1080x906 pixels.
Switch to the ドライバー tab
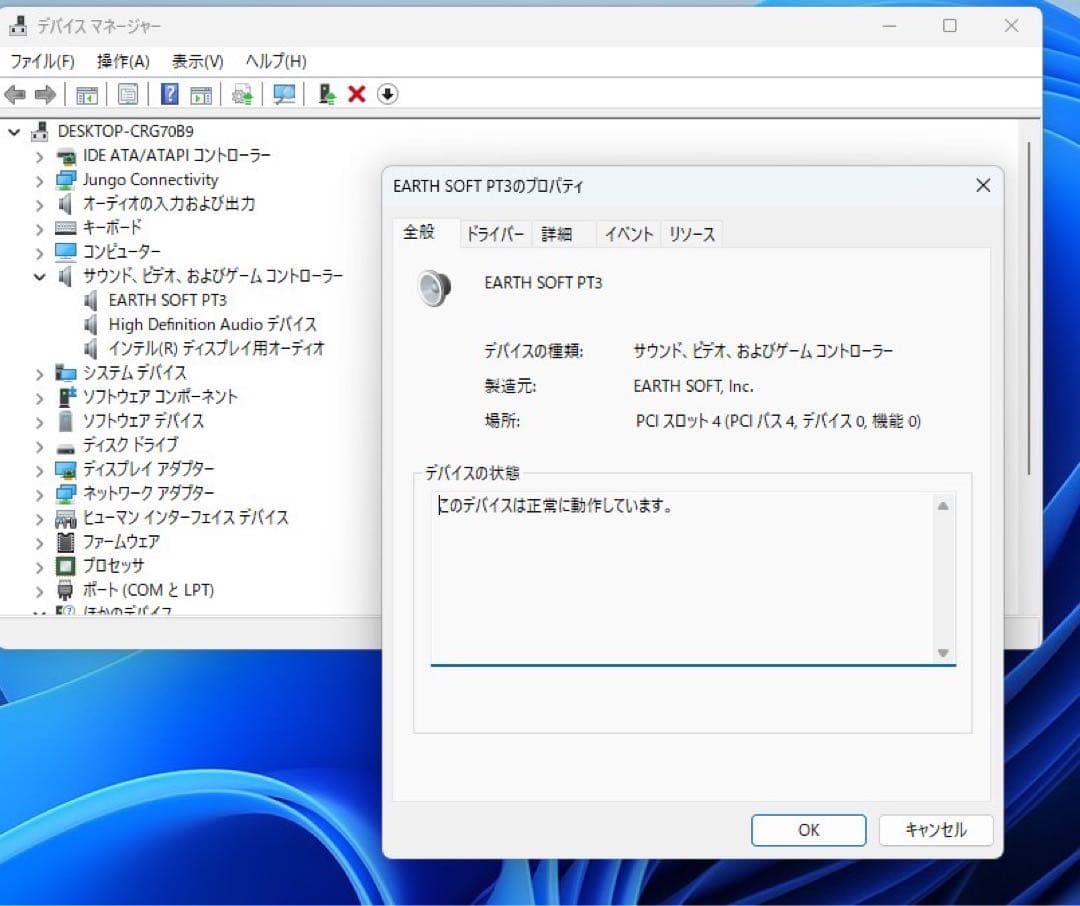click(494, 233)
